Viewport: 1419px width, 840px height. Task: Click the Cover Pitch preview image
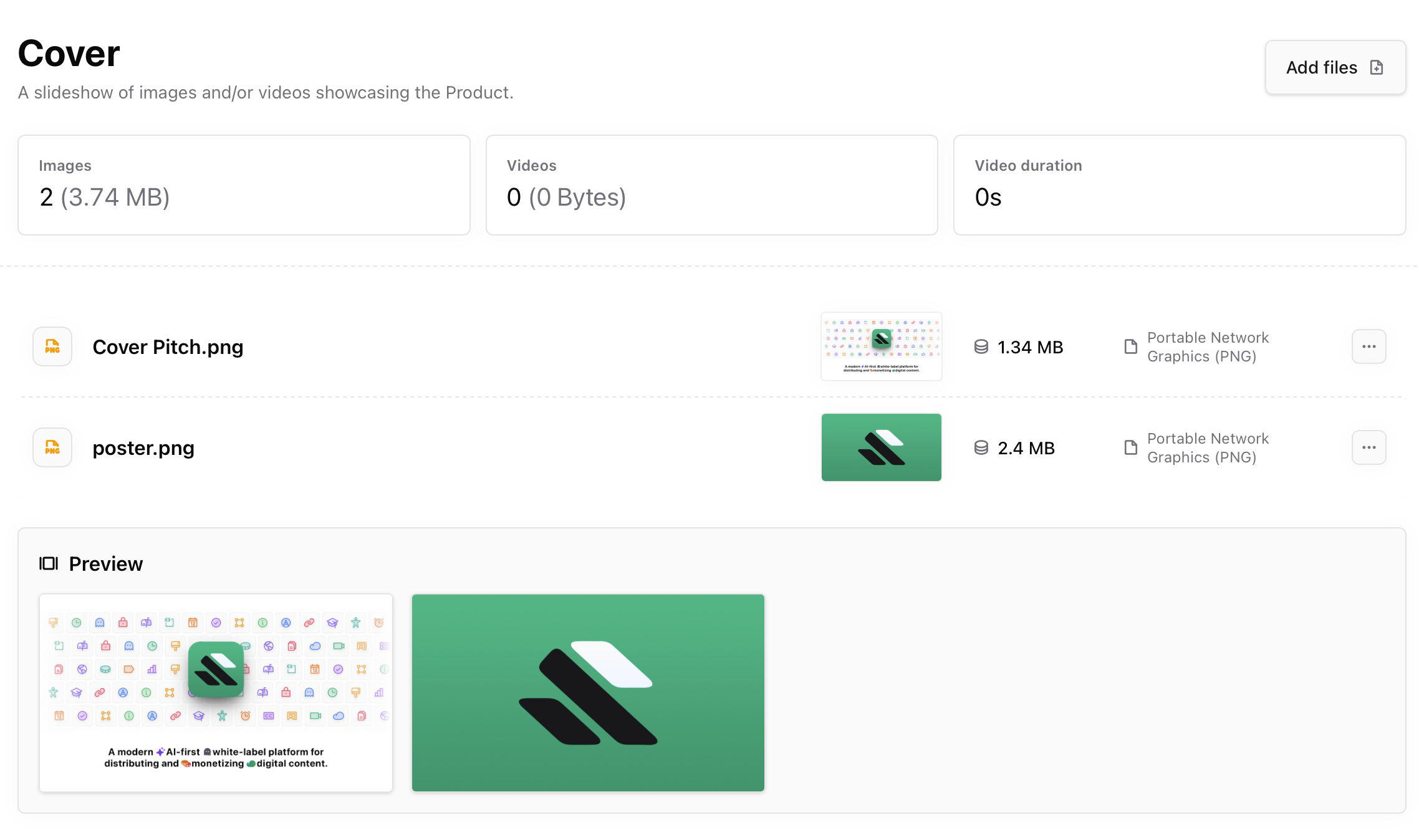point(216,692)
